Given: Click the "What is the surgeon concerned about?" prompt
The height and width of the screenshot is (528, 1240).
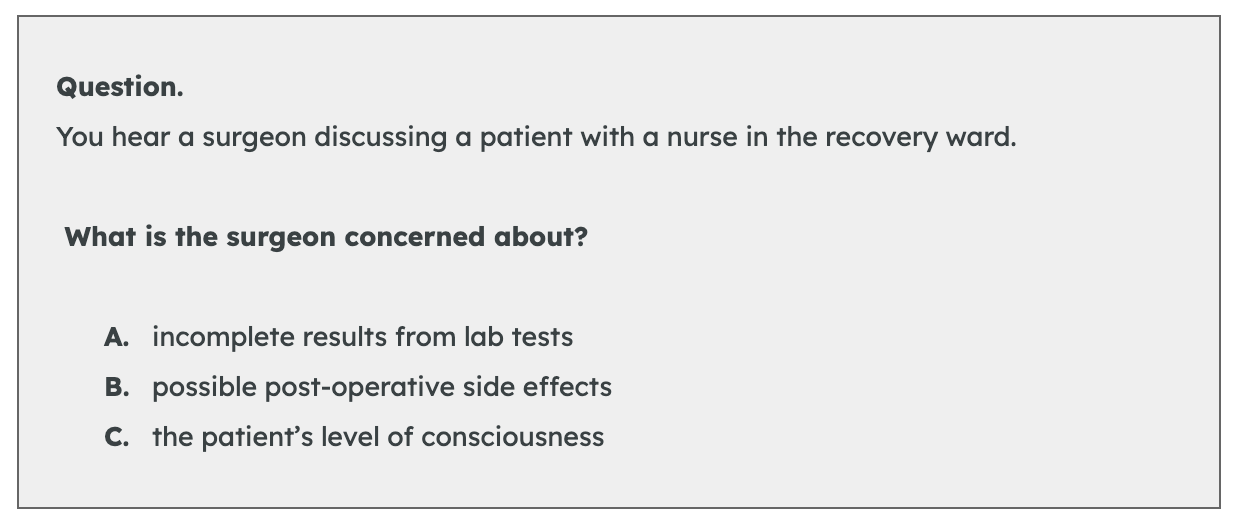Looking at the screenshot, I should (325, 238).
